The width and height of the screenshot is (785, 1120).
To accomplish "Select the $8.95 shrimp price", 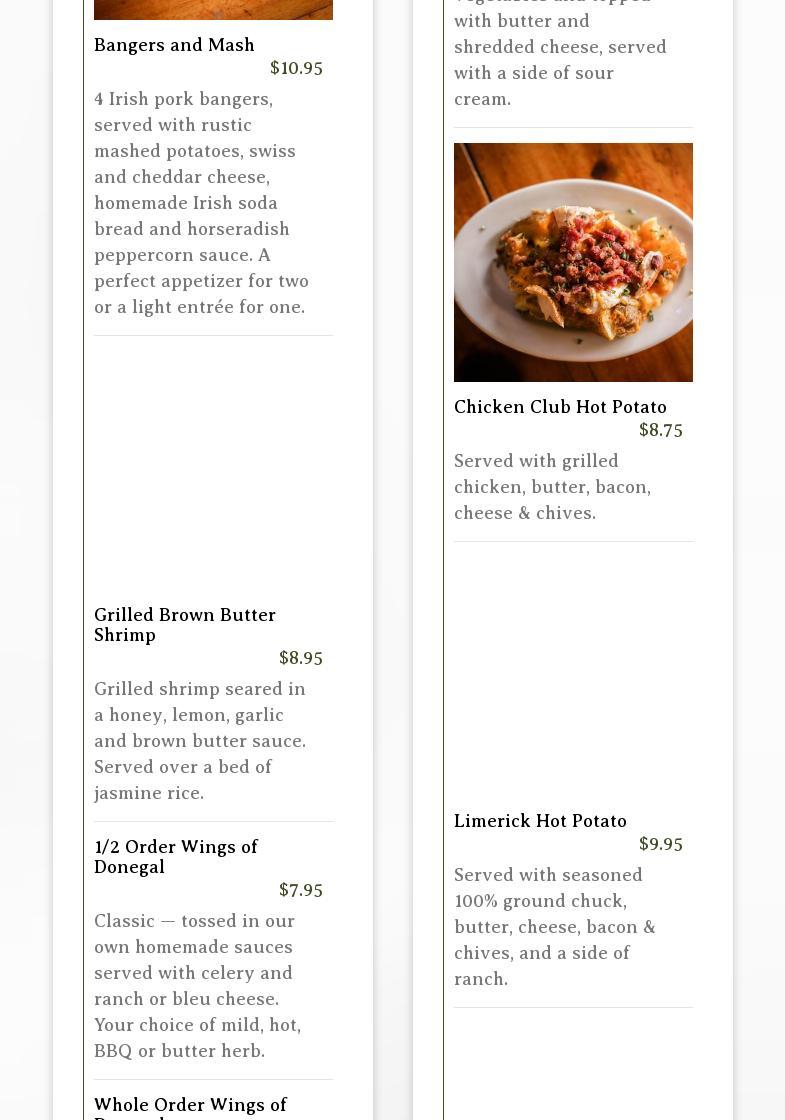I will click(x=300, y=658).
